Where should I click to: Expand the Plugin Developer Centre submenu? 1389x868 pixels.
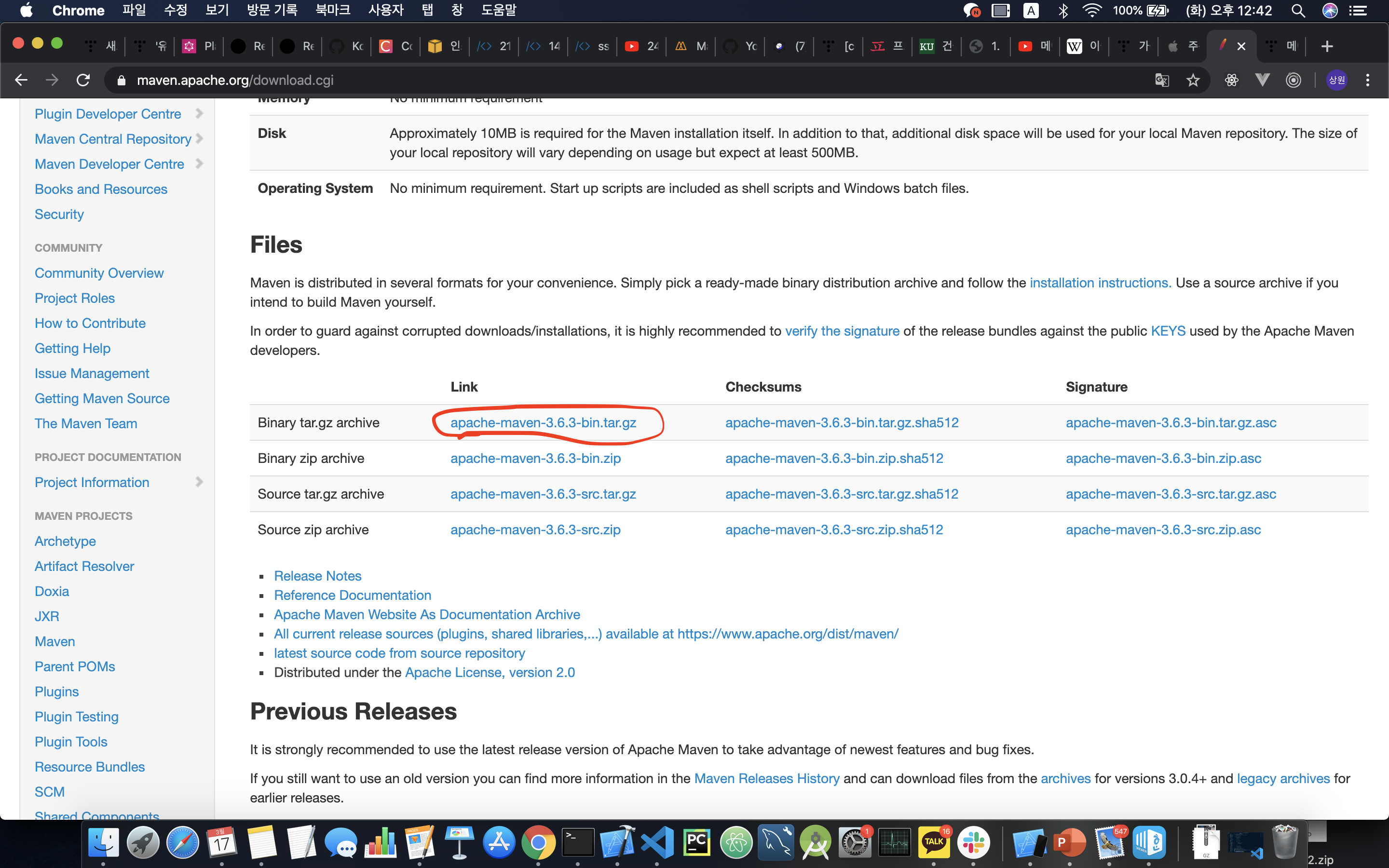click(199, 114)
